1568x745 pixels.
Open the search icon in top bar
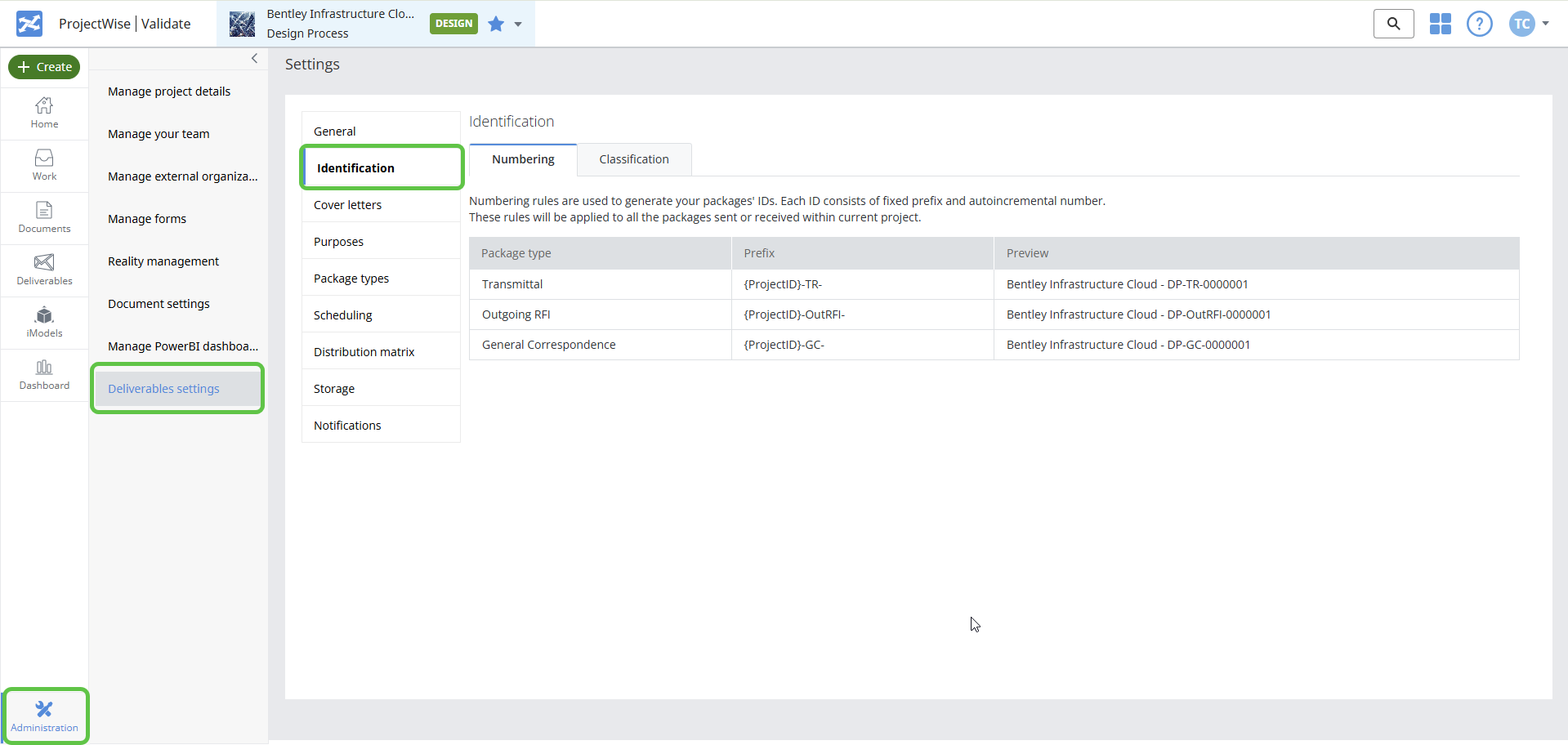point(1393,24)
